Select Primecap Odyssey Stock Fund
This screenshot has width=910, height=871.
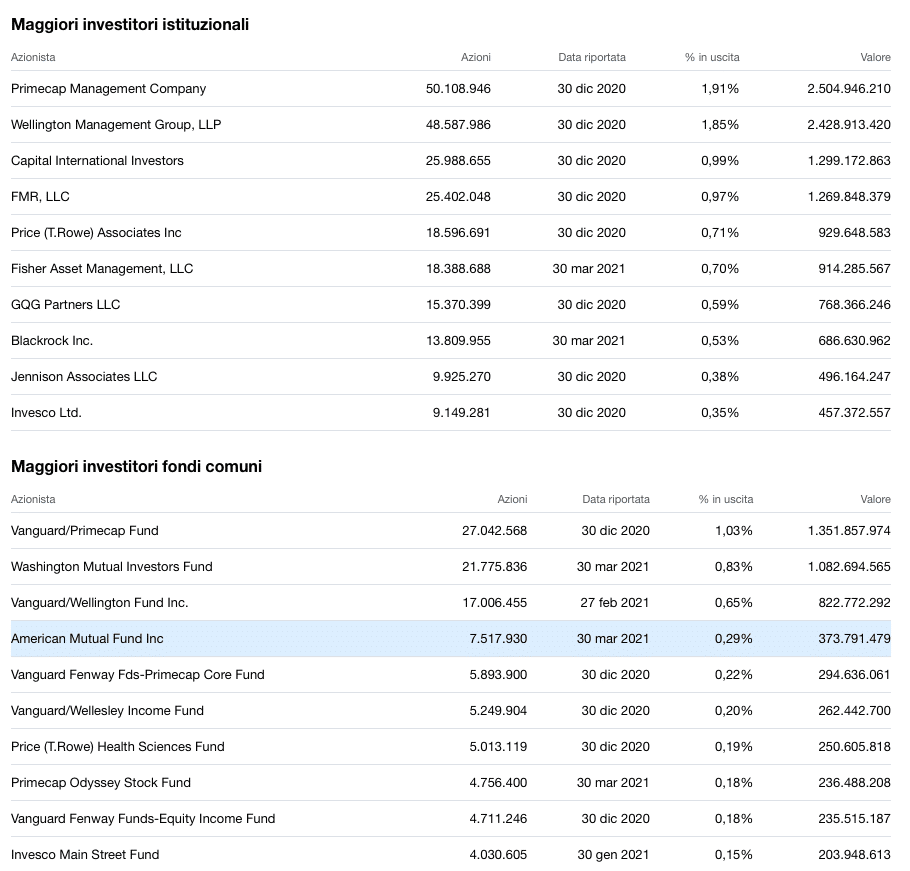pyautogui.click(x=101, y=783)
